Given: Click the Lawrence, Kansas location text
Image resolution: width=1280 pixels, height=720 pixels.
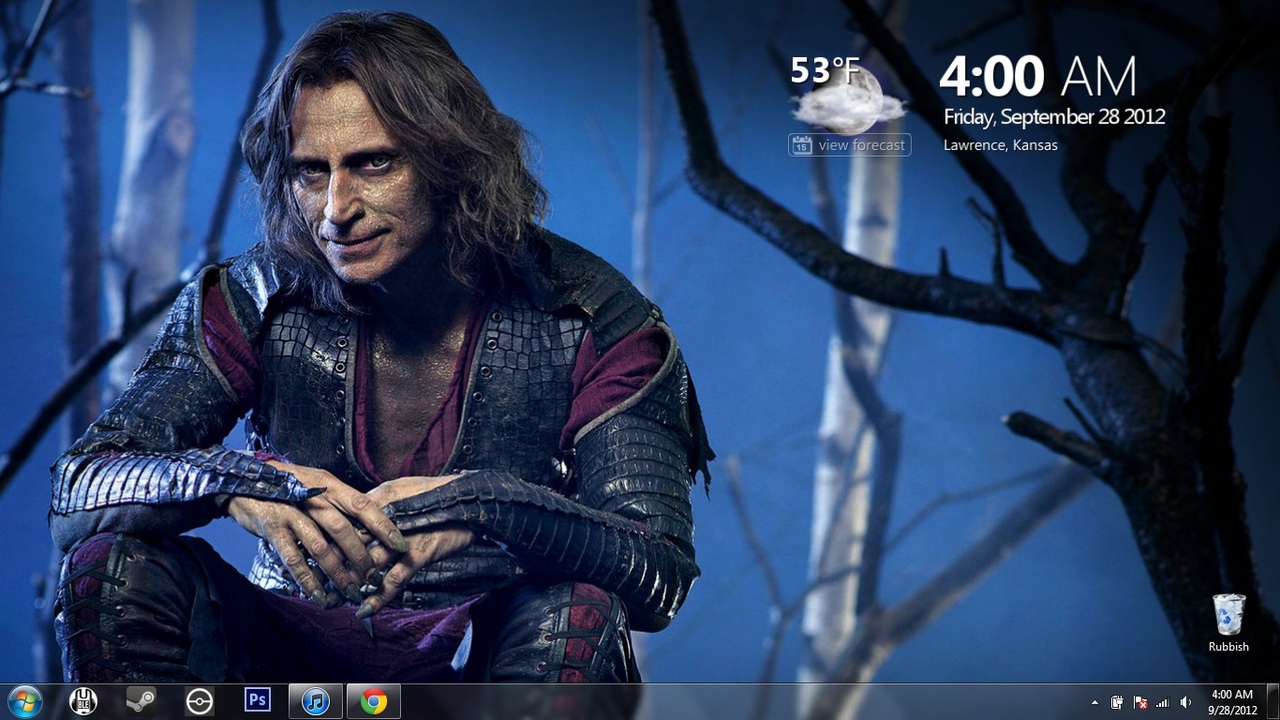Looking at the screenshot, I should click(x=1001, y=145).
